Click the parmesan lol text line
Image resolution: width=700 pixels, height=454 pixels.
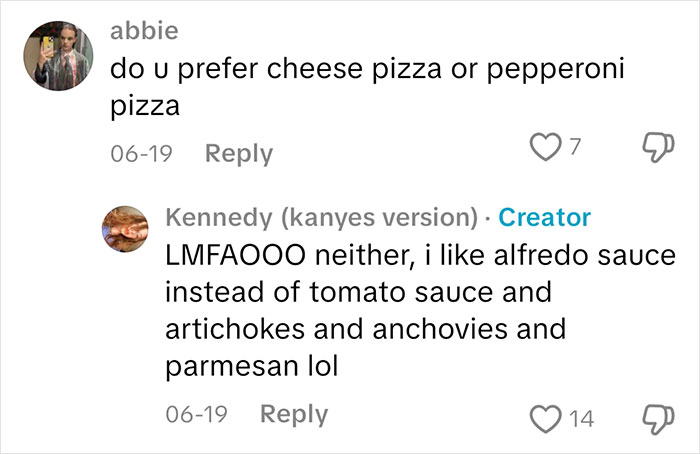click(252, 367)
